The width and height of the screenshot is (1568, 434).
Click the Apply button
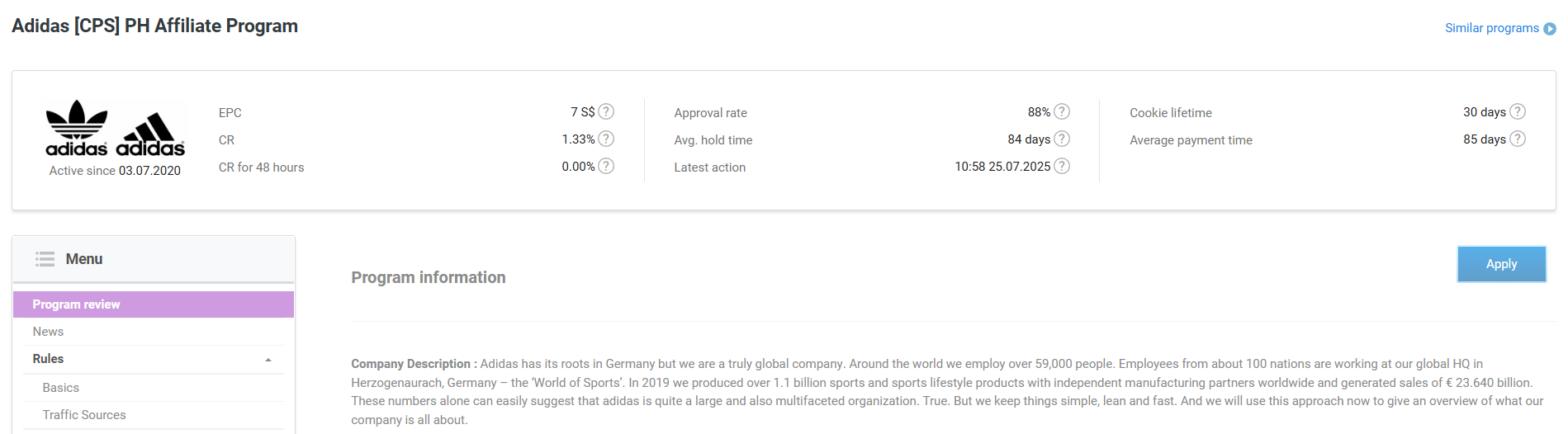(1501, 264)
